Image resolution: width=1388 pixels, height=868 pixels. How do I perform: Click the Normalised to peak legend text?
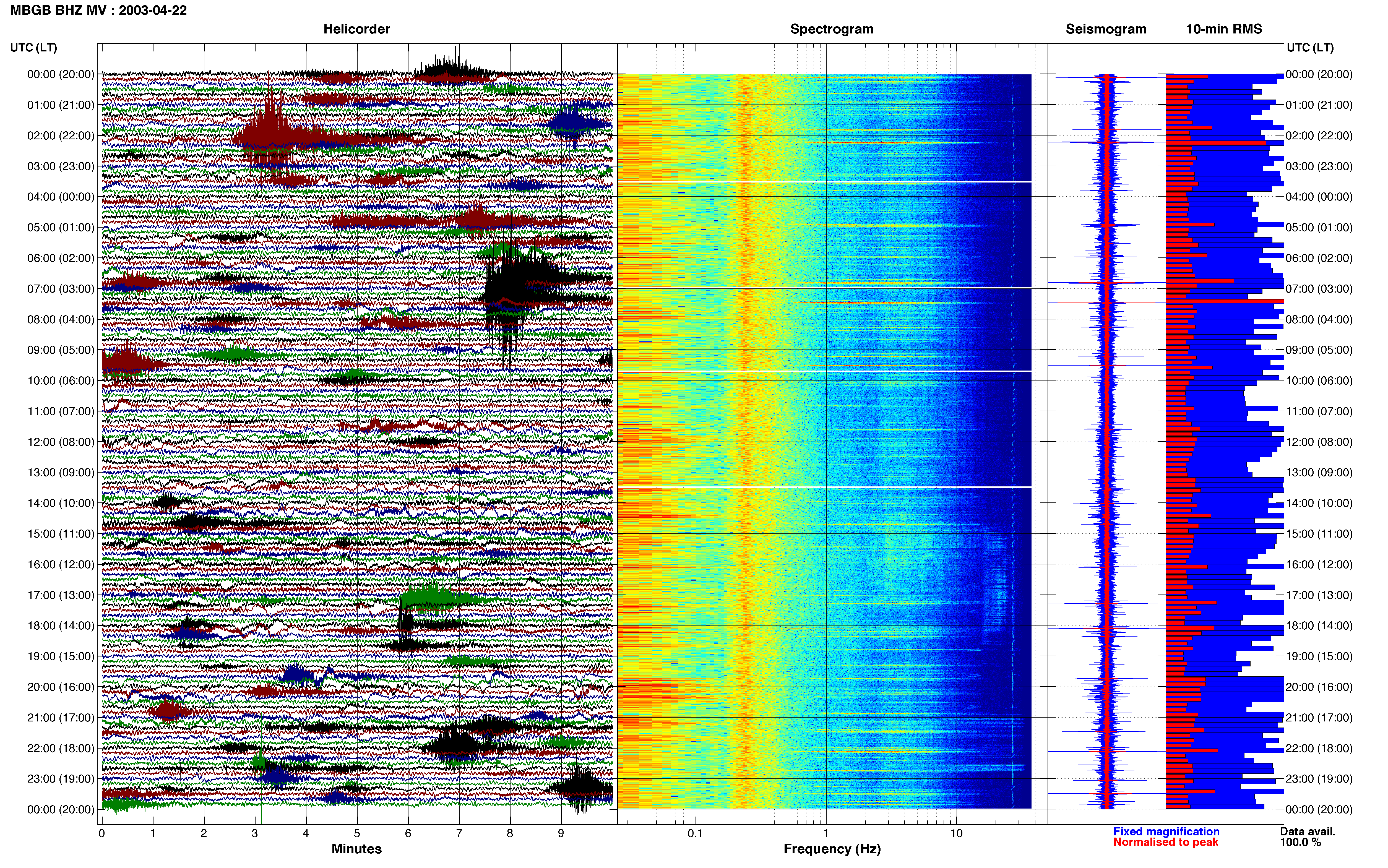pyautogui.click(x=1165, y=842)
